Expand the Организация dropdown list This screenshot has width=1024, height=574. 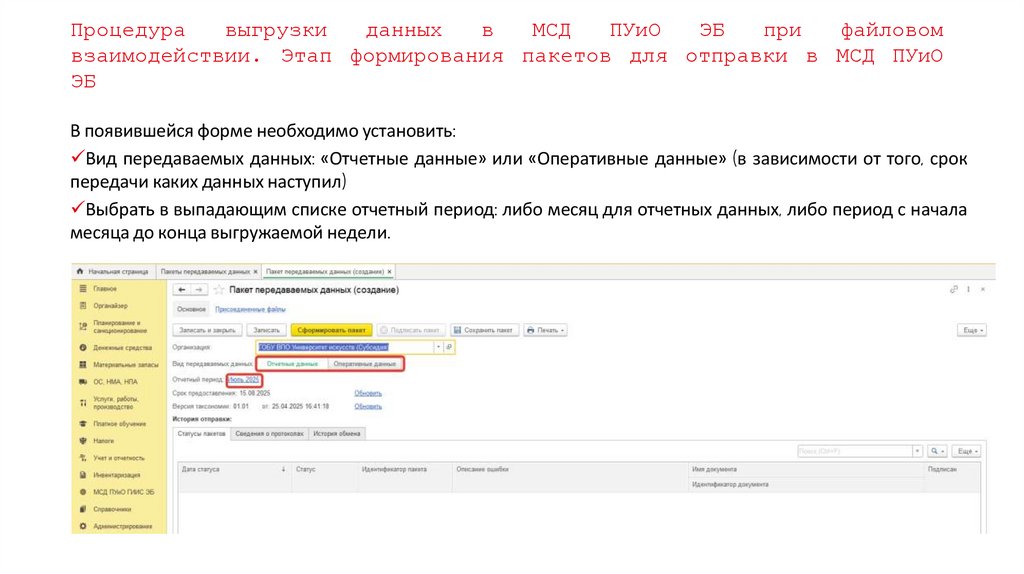(438, 347)
